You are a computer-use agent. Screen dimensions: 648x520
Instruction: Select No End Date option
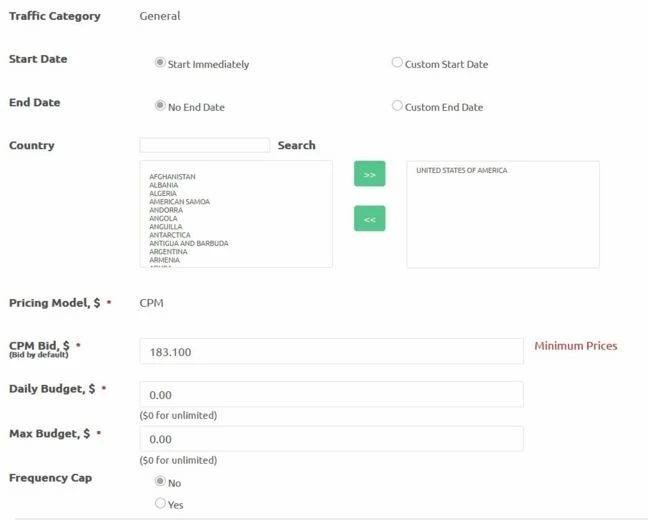(160, 106)
